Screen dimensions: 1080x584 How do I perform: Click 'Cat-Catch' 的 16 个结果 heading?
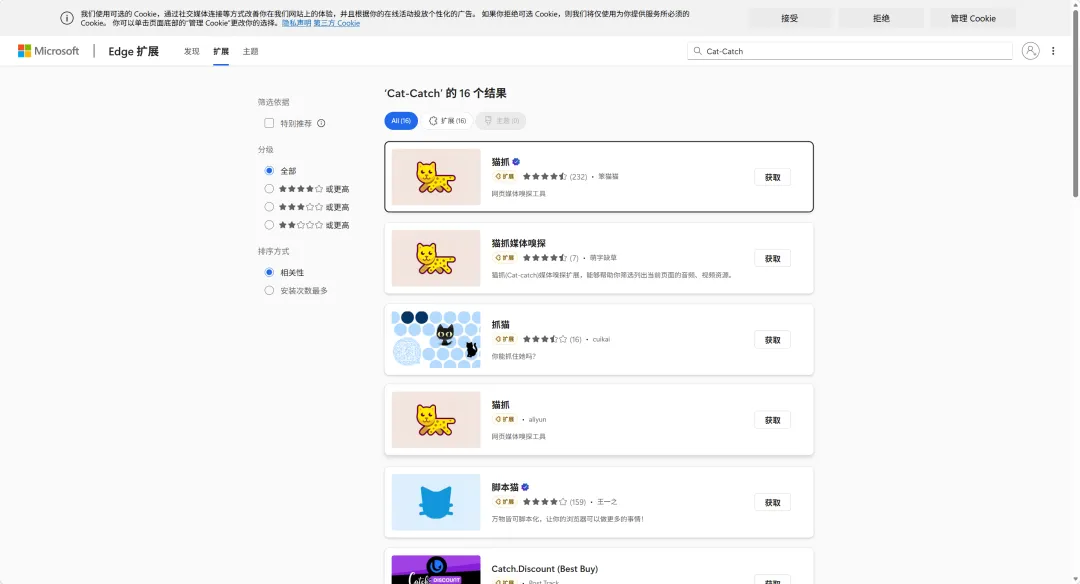tap(445, 93)
